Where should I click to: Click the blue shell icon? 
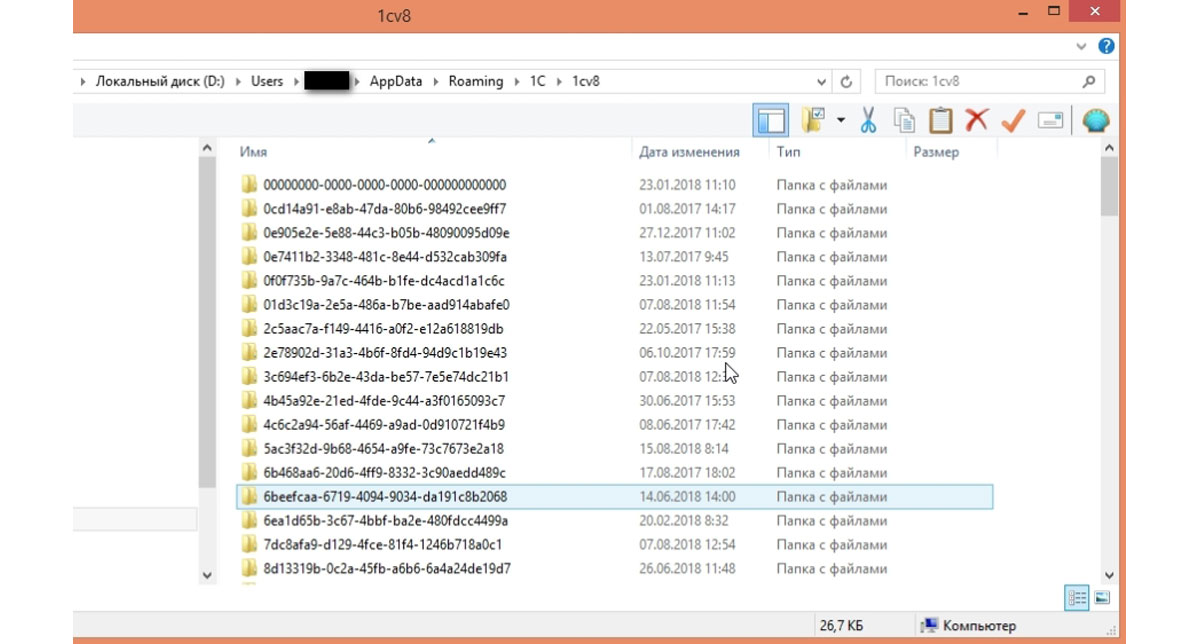point(1096,121)
